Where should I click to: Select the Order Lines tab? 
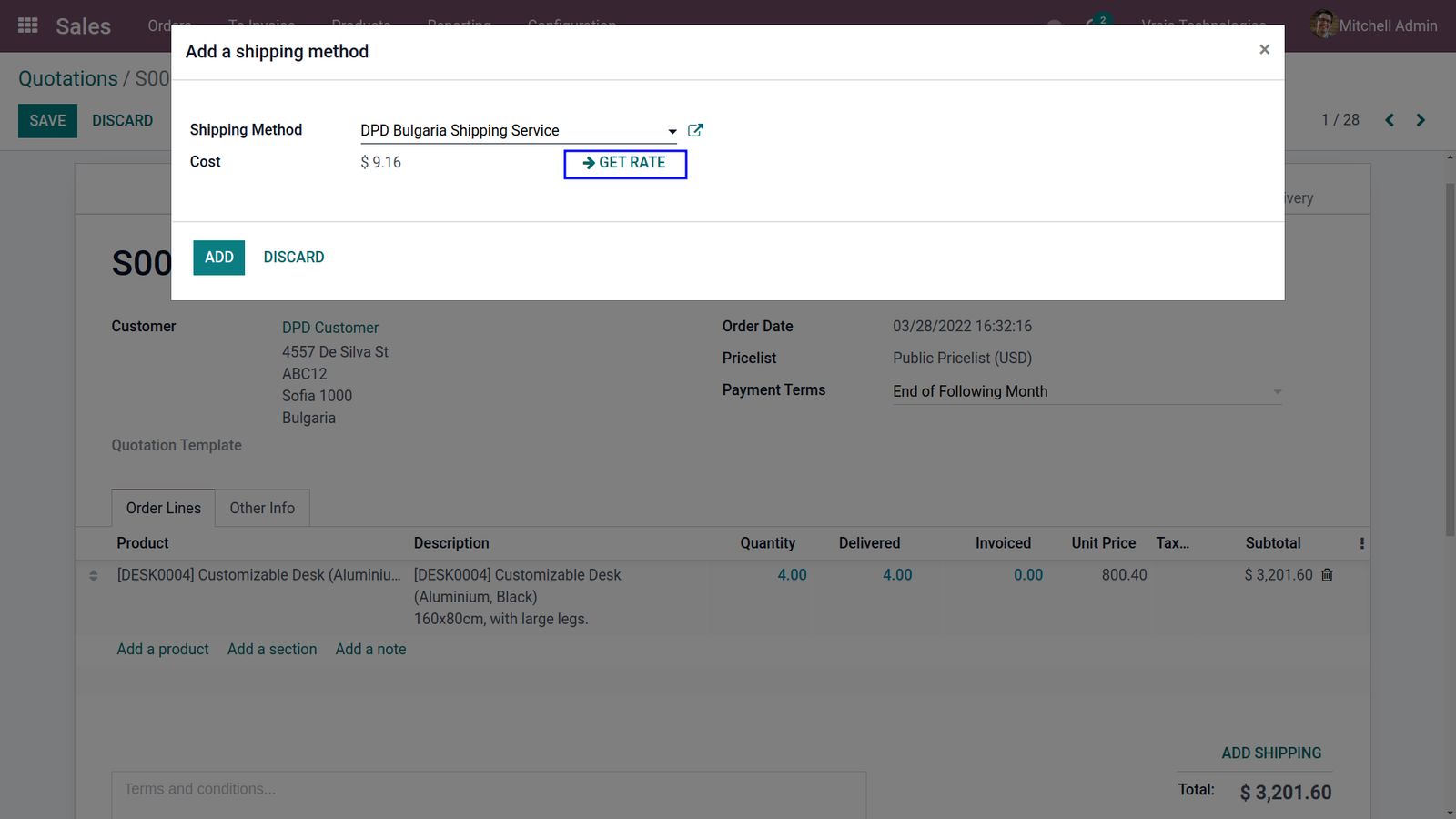tap(164, 509)
